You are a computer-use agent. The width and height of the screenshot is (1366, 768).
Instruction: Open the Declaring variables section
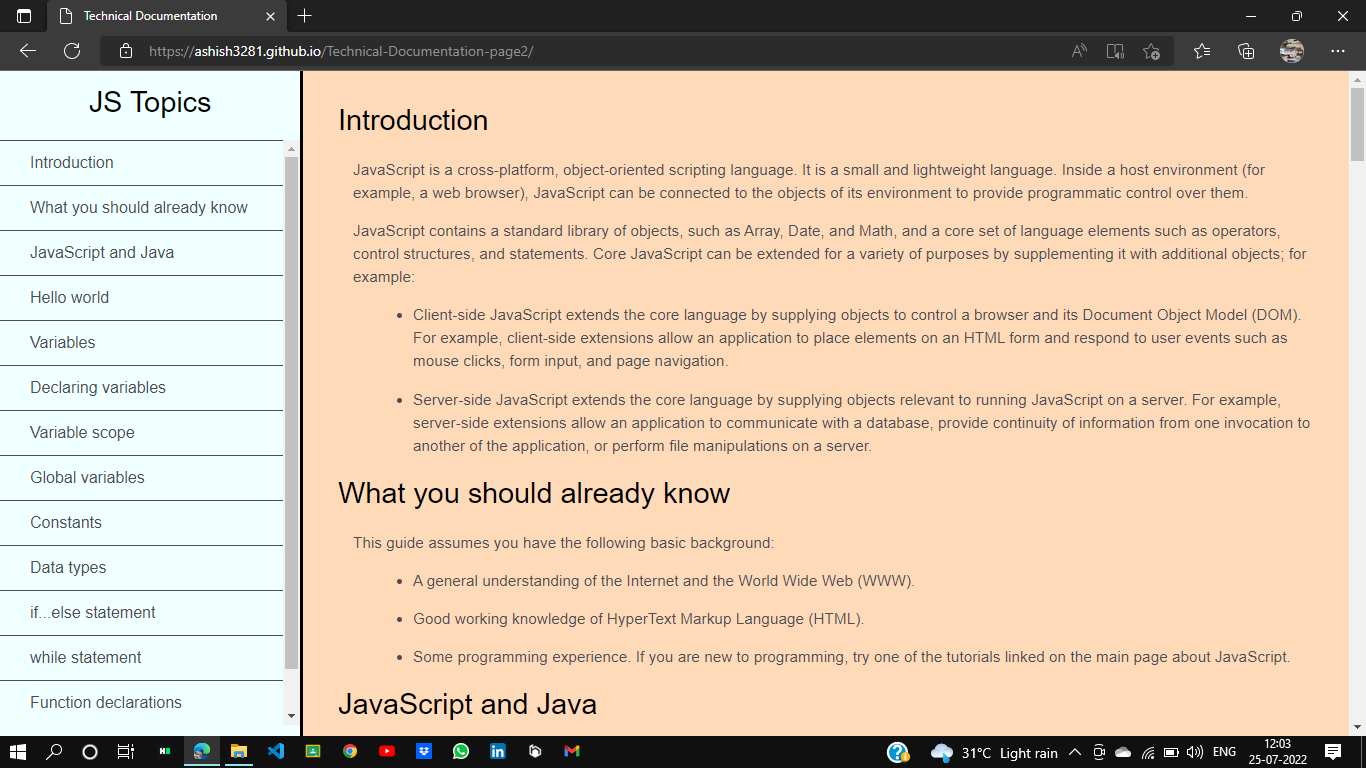[97, 388]
